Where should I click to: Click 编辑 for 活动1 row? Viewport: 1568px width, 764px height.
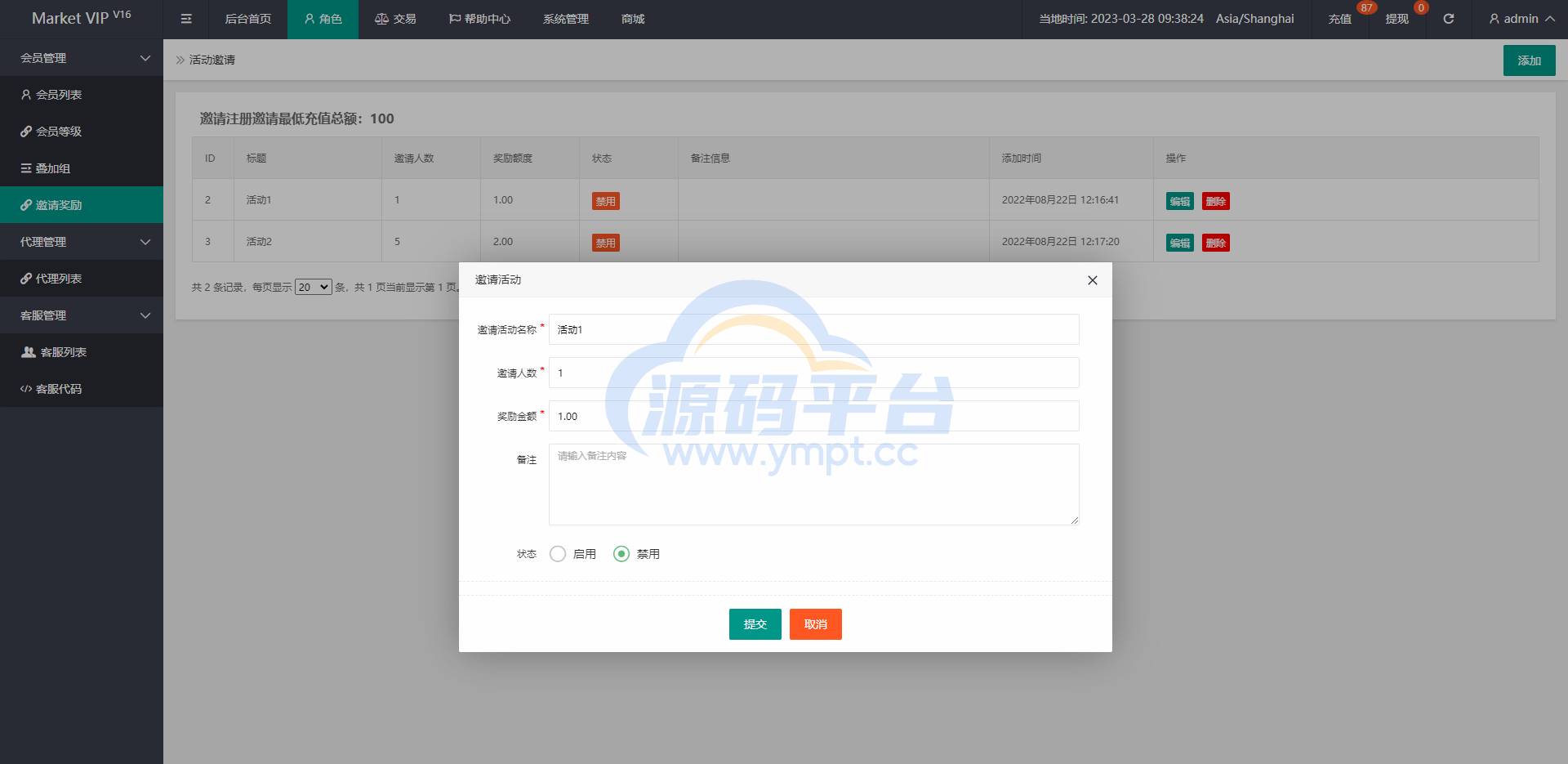pos(1179,201)
